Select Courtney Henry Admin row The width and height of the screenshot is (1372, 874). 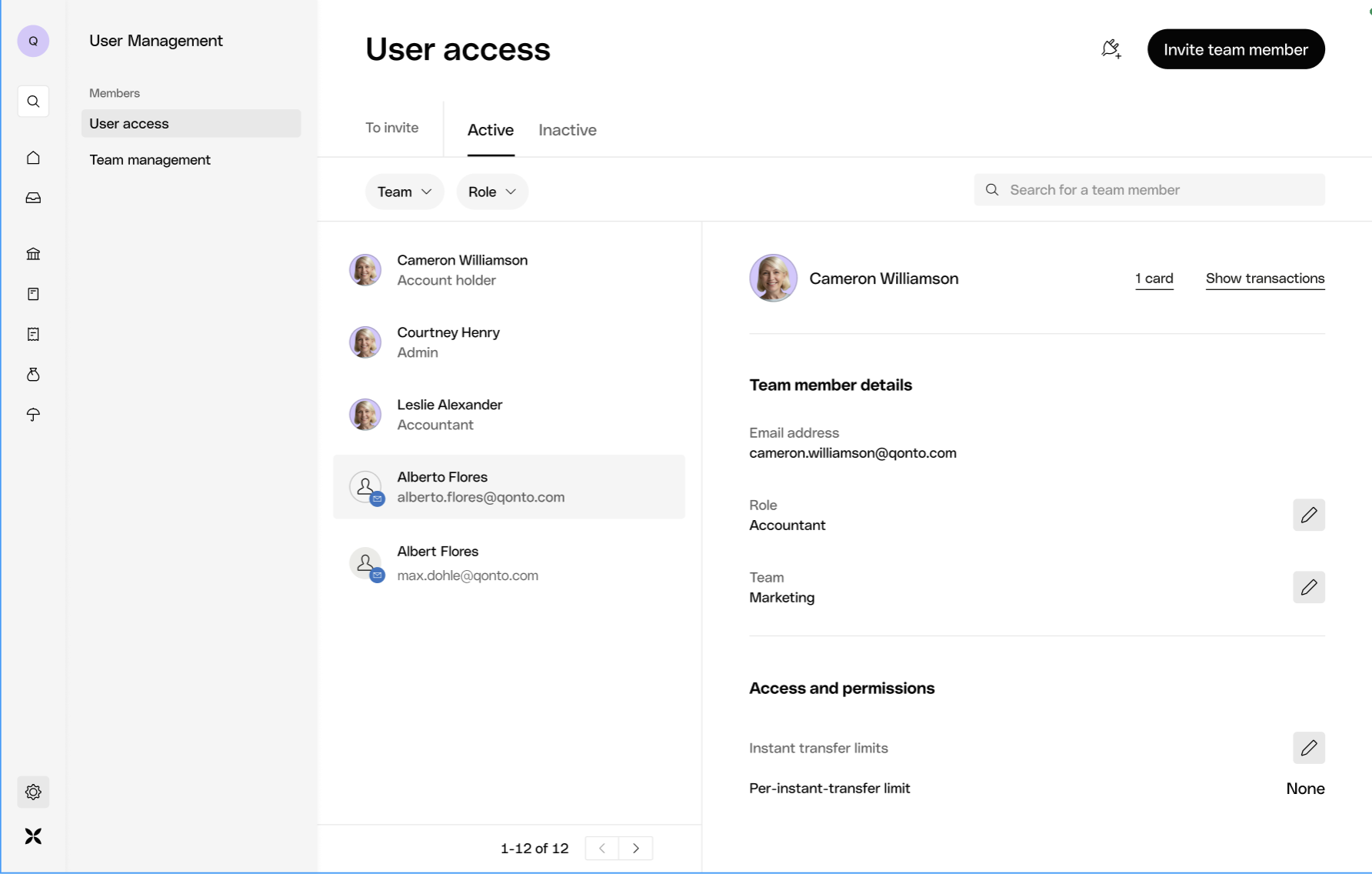coord(509,342)
